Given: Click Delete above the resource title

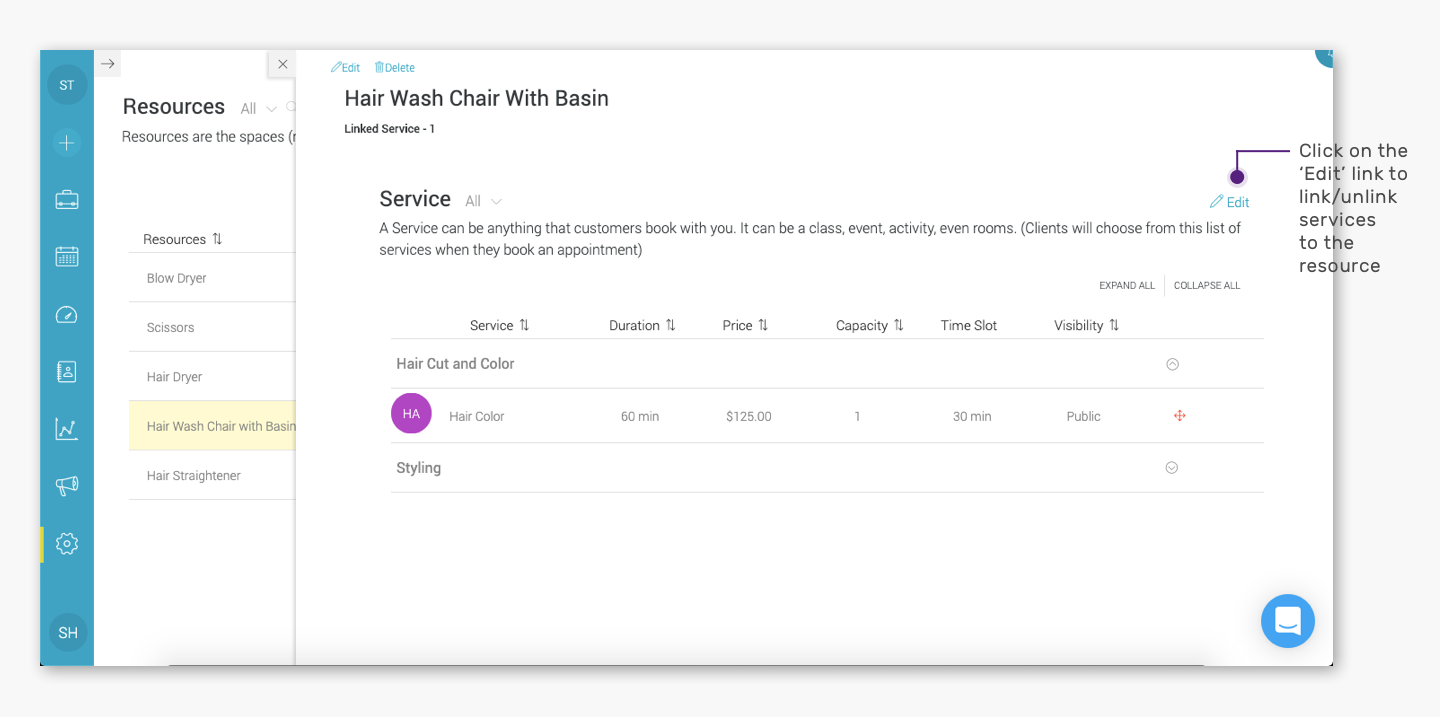Looking at the screenshot, I should pos(394,68).
